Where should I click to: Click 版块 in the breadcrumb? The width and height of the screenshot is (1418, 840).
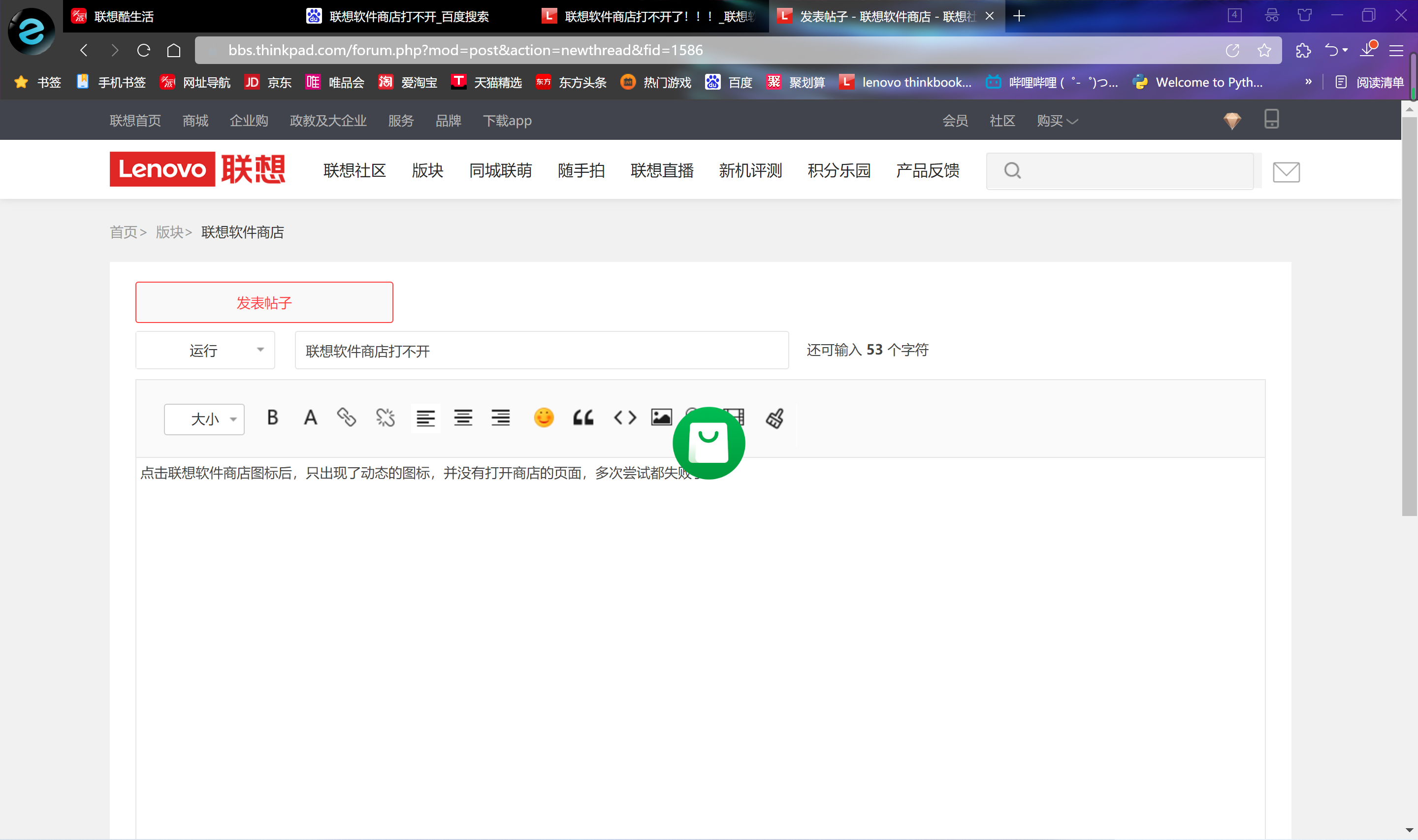coord(169,232)
